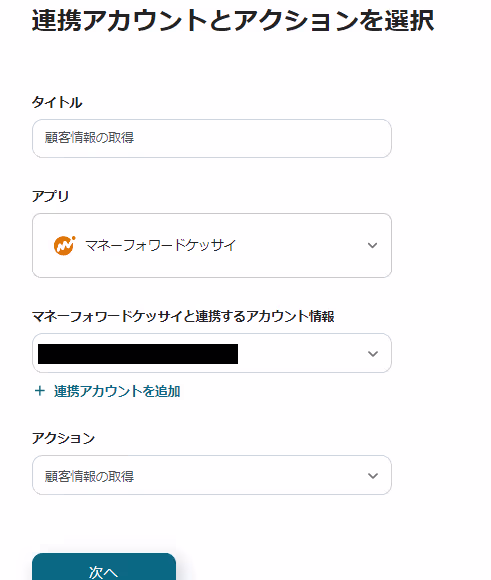Open the linked account information dropdown
Viewport: 491px width, 580px height.
[x=212, y=353]
